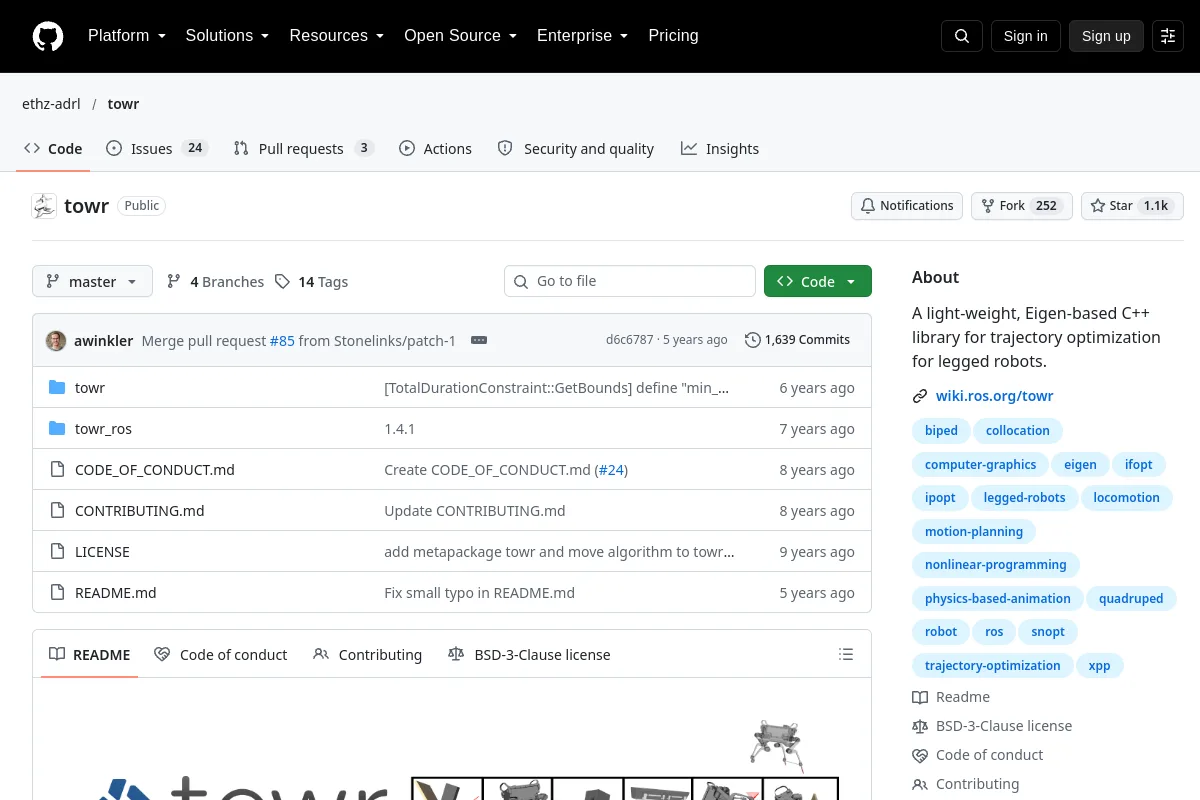Select the biped topic tag
Screen dimensions: 1200x800
pyautogui.click(x=941, y=431)
